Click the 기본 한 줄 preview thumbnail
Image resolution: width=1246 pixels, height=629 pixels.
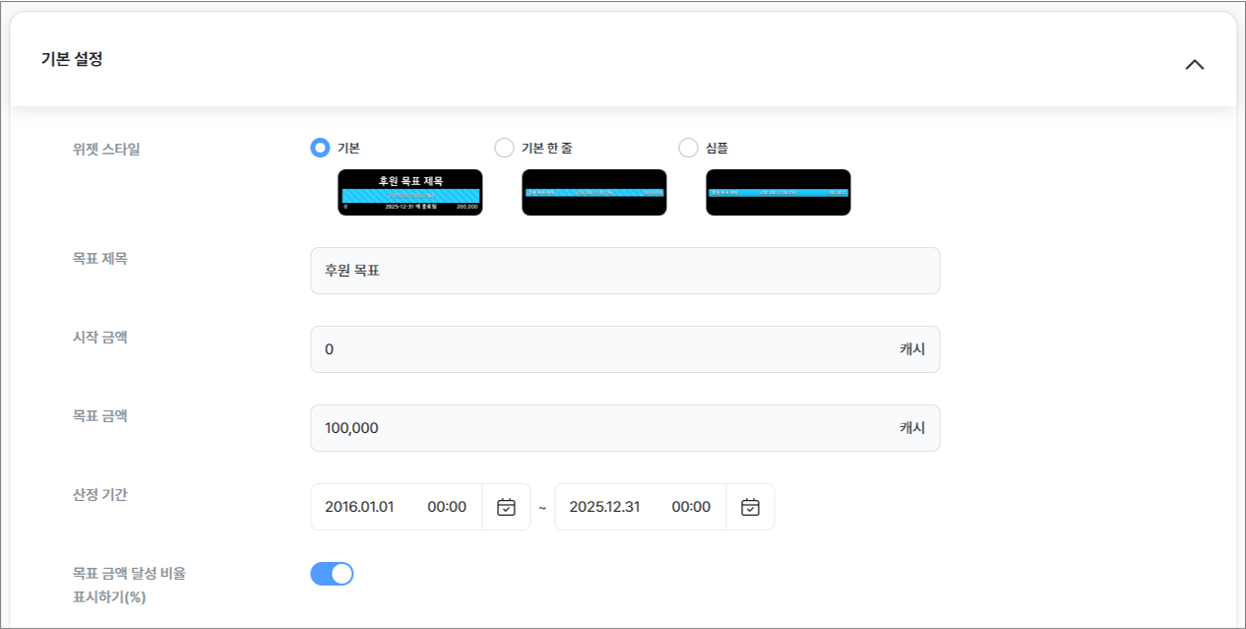pyautogui.click(x=594, y=192)
